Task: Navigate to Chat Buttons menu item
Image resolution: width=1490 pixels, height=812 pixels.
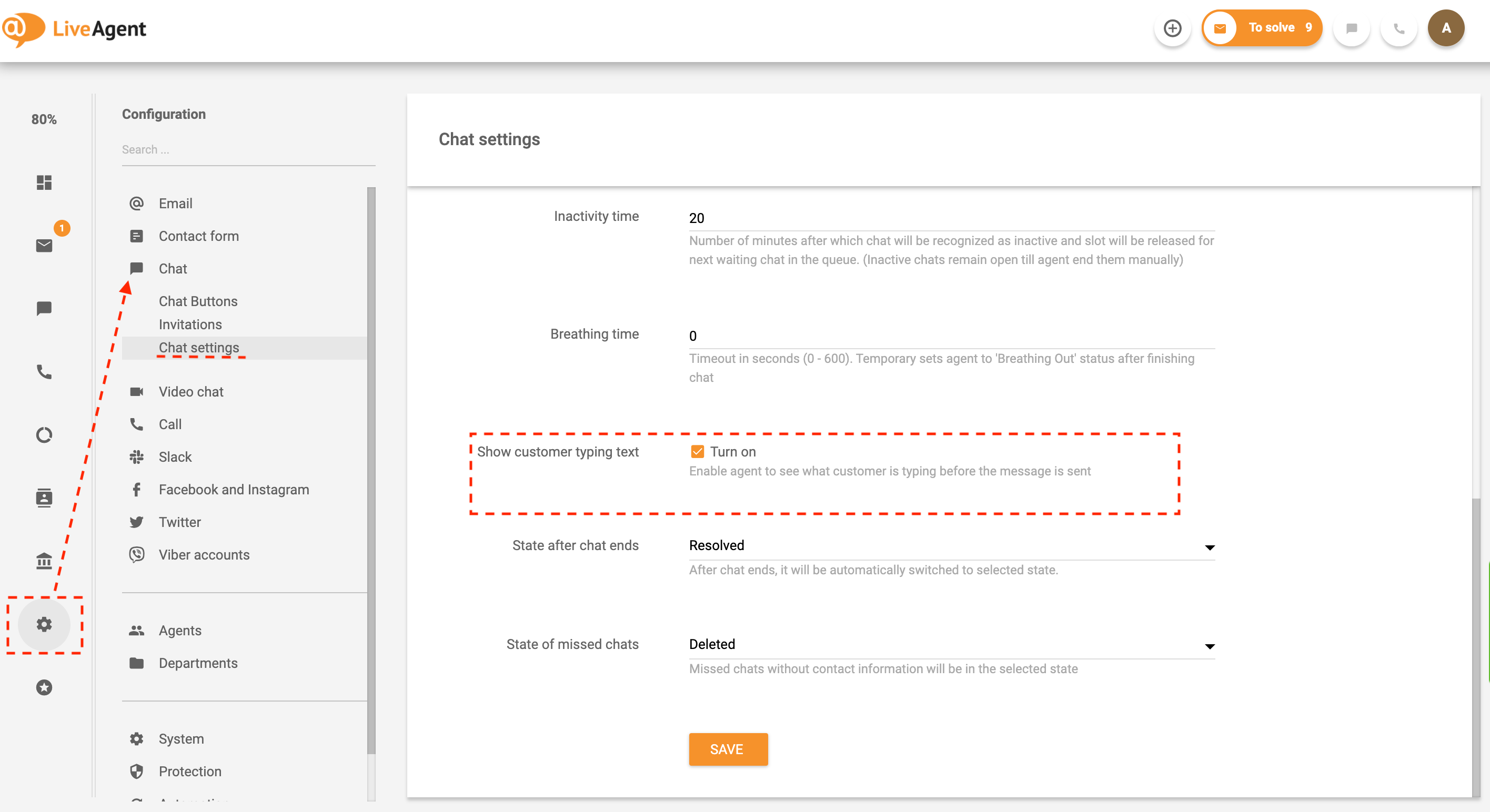Action: [x=198, y=300]
